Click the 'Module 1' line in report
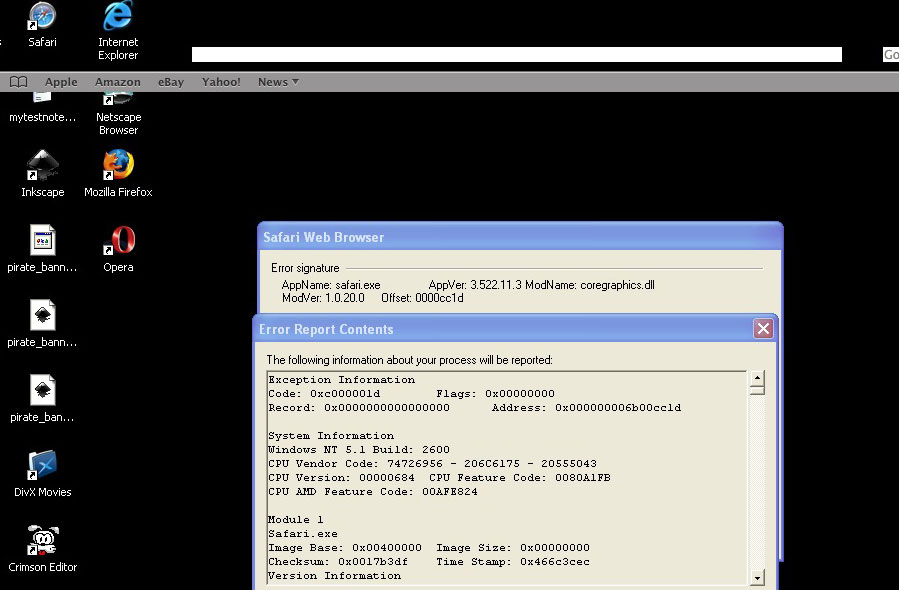899x590 pixels. tap(295, 519)
